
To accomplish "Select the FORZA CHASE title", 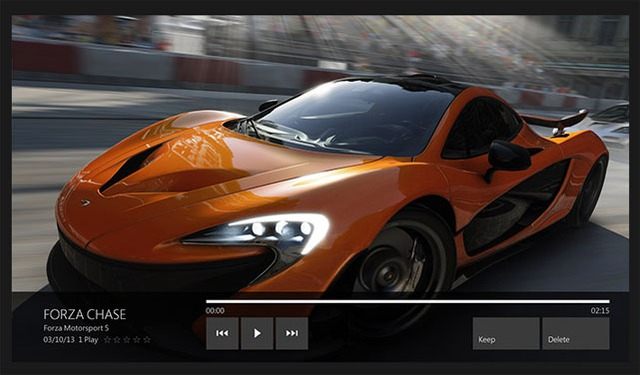I will pos(84,314).
